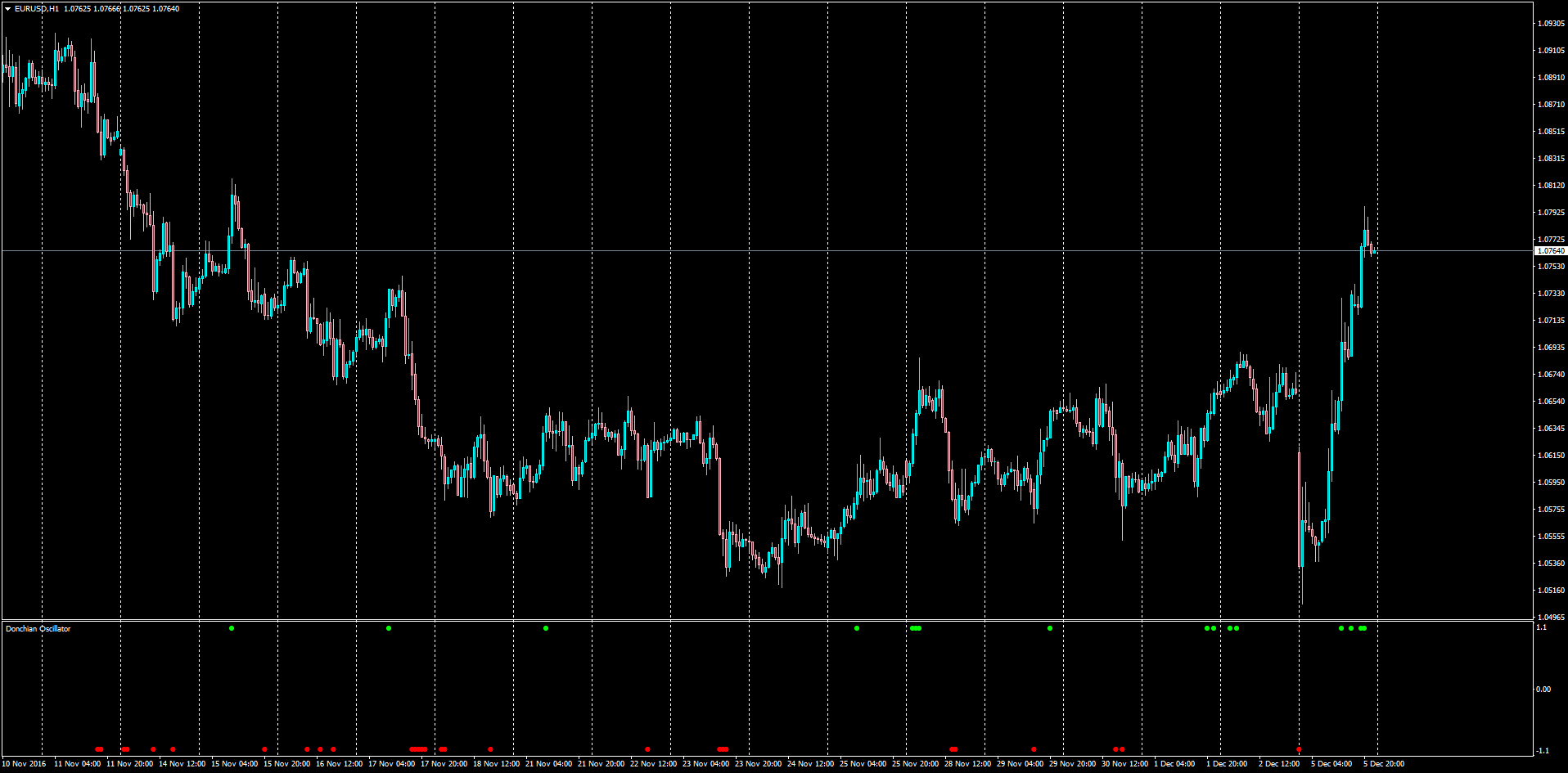Click the 1.1 value on oscillator scale
This screenshot has width=1568, height=773.
click(1542, 627)
